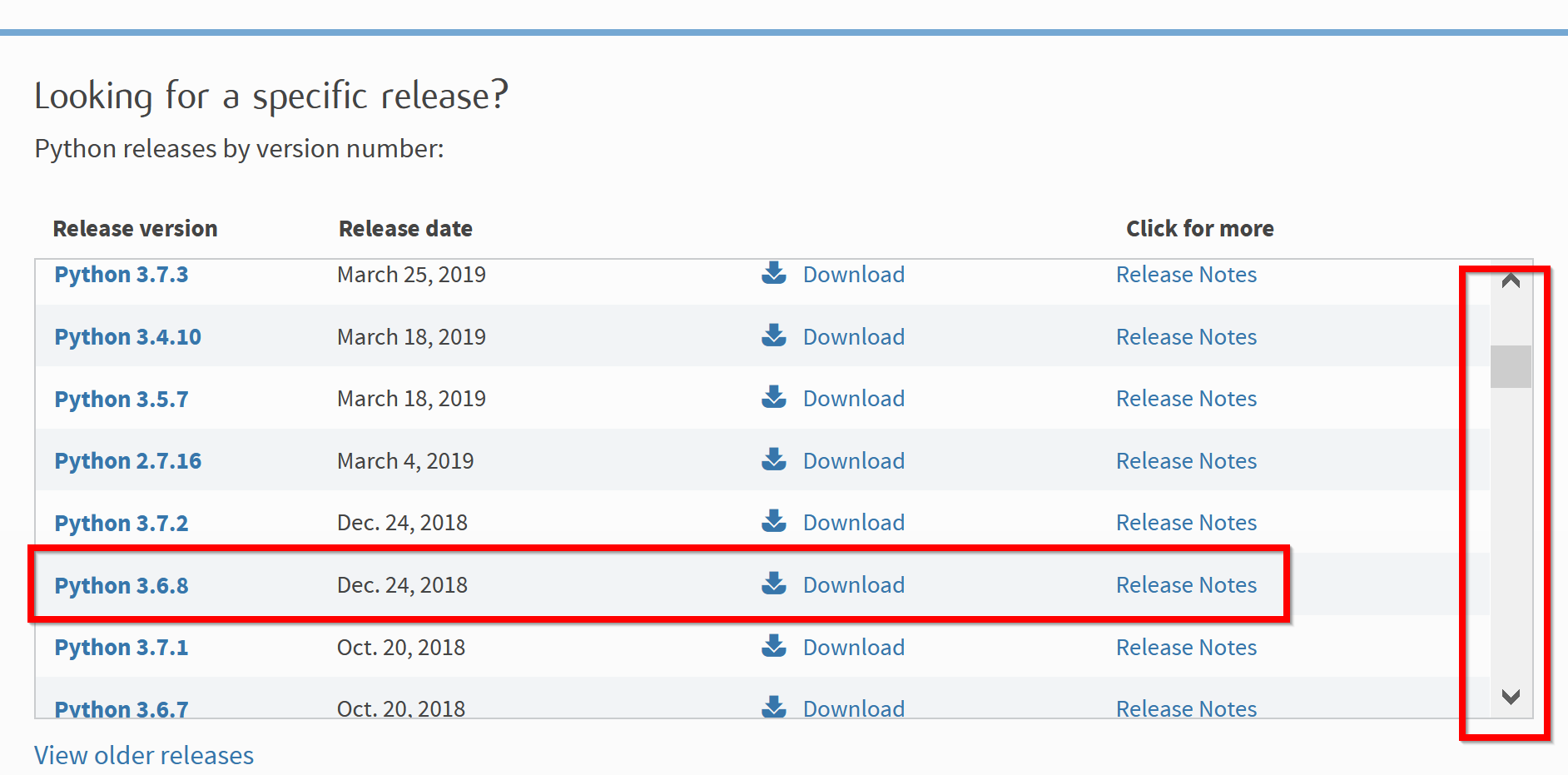Screen dimensions: 1568x775
Task: Select the Oct. 20, 2018 date beside Python 3.7.1
Action: click(401, 648)
